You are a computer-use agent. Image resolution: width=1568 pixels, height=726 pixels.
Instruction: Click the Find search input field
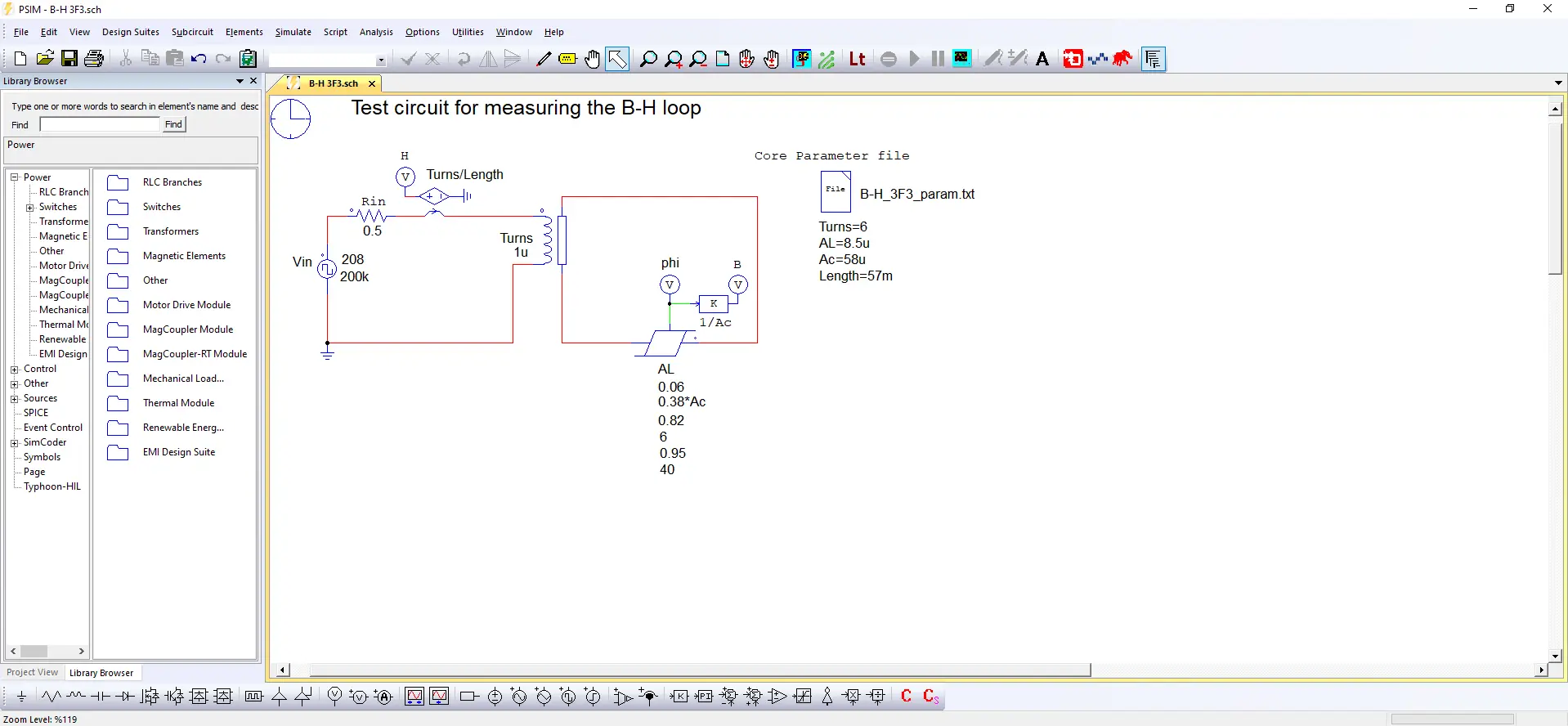pyautogui.click(x=100, y=124)
